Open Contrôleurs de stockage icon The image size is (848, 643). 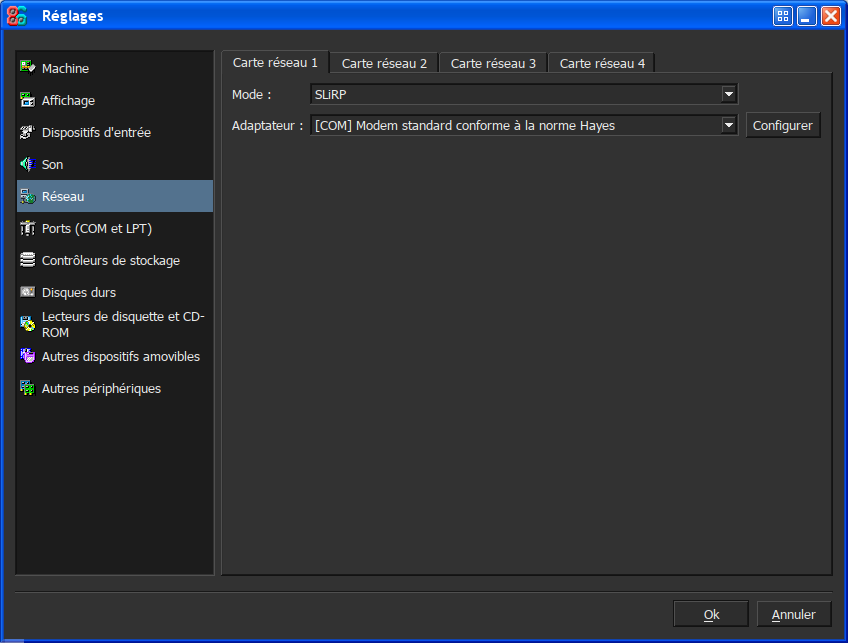click(27, 260)
